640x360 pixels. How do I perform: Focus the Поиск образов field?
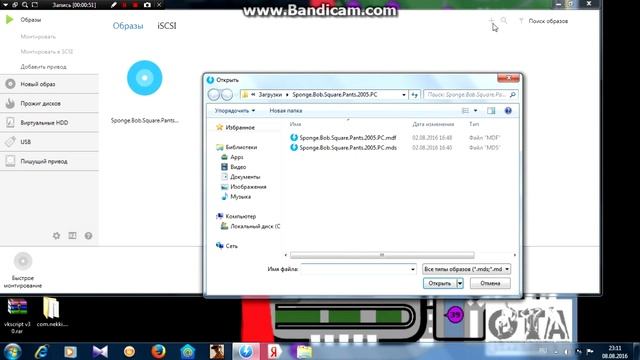click(548, 21)
